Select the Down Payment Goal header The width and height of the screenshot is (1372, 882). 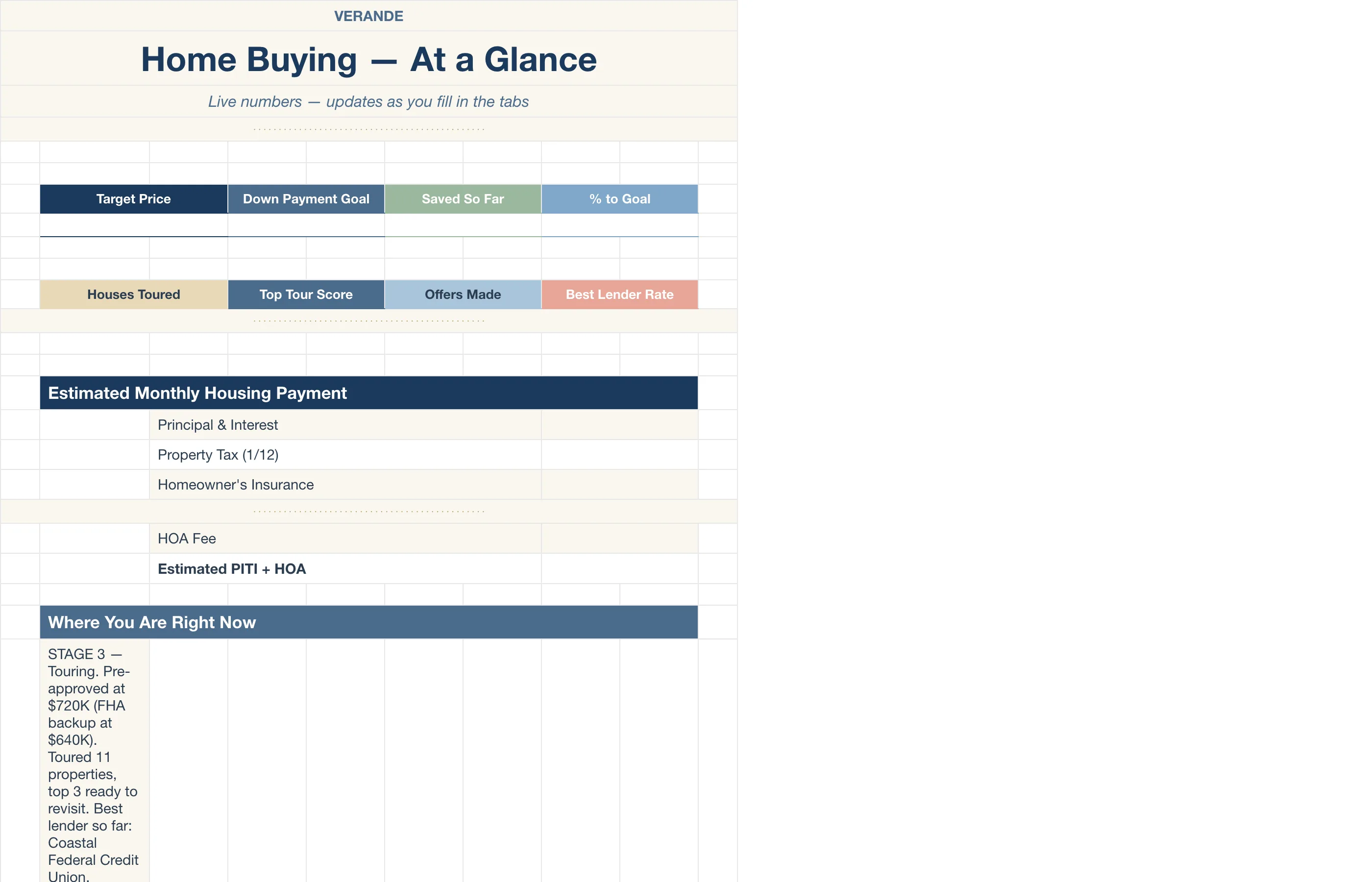[x=306, y=199]
